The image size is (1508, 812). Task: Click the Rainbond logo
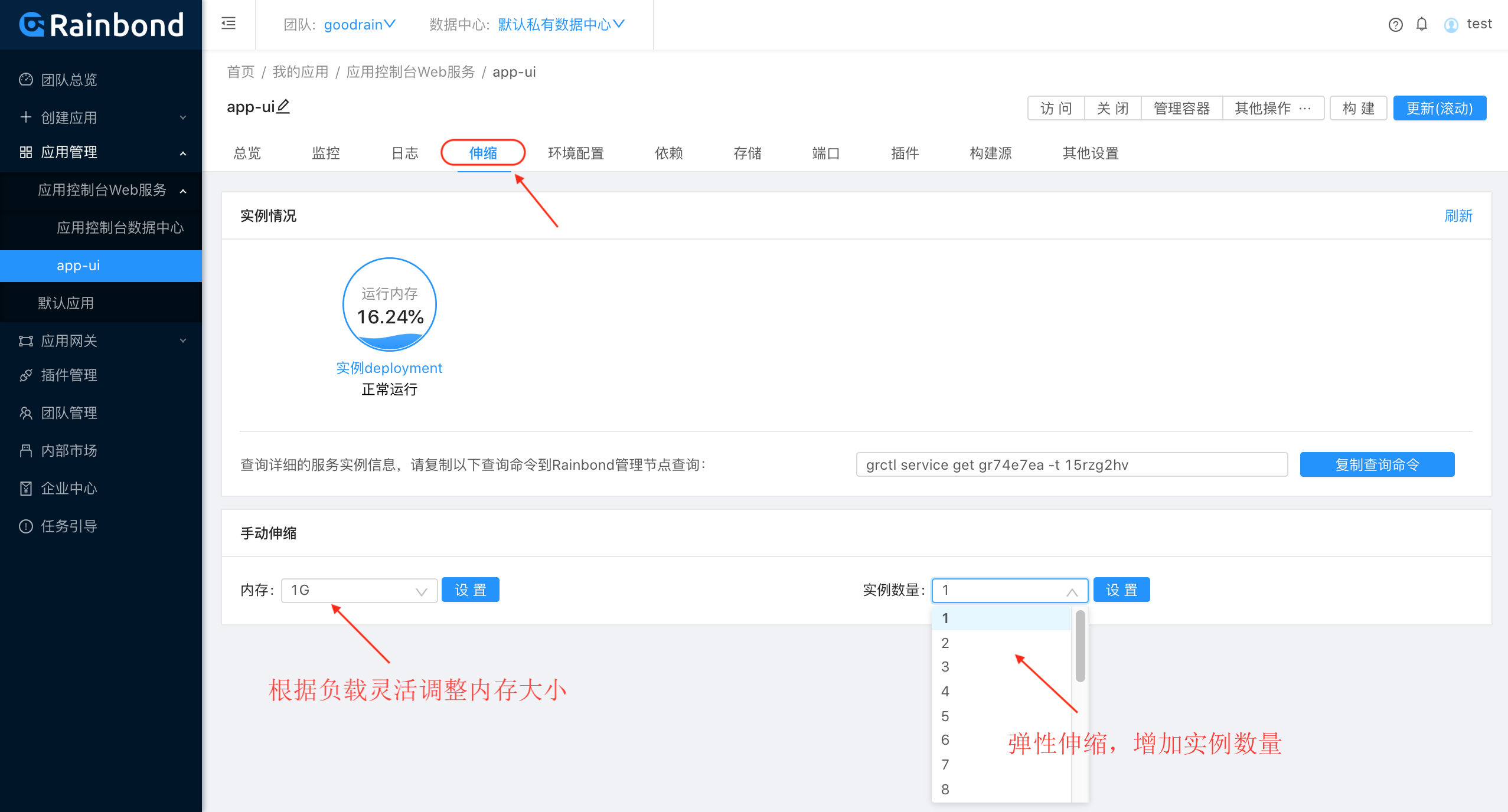(102, 25)
